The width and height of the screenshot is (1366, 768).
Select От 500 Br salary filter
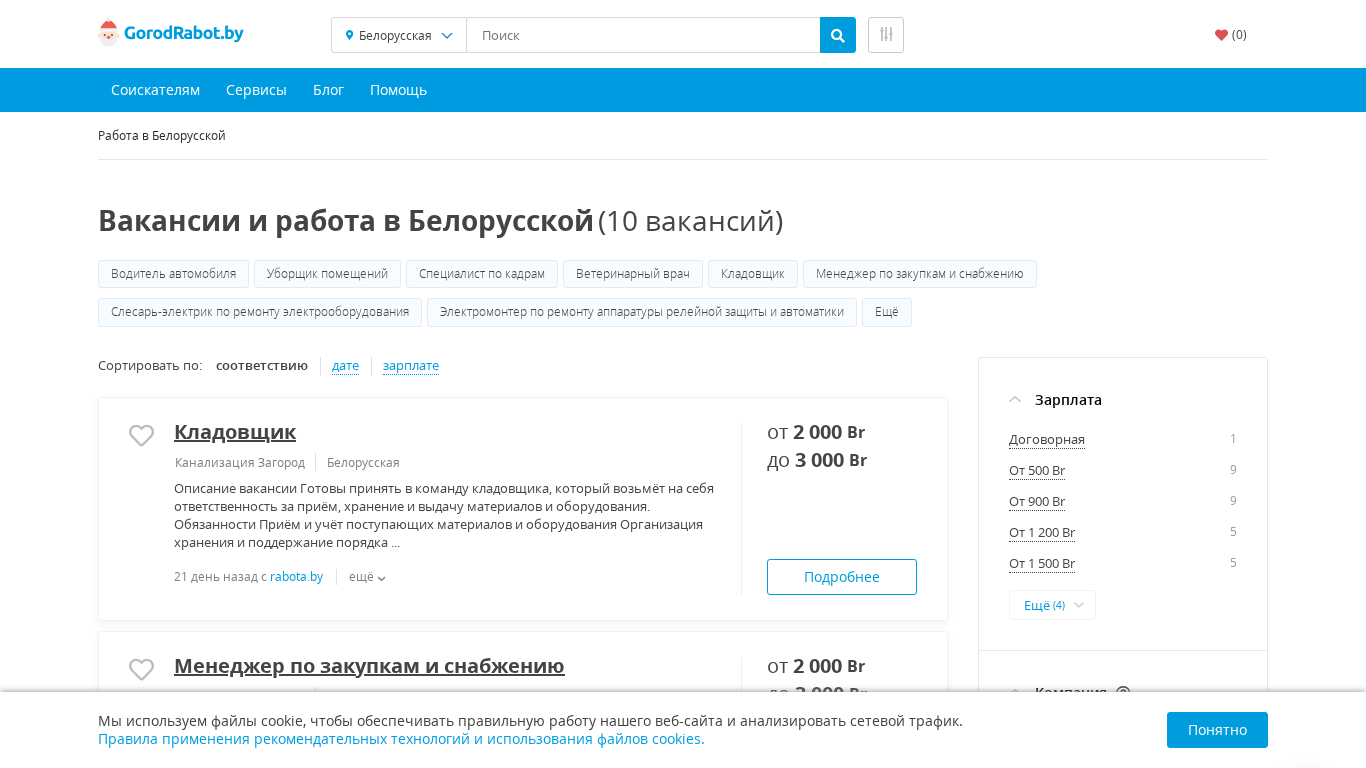click(1037, 471)
